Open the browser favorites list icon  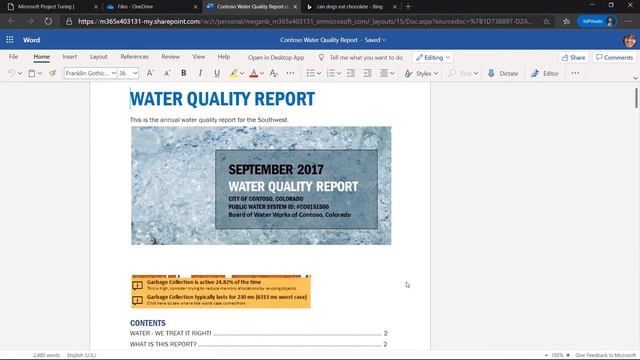pos(566,21)
